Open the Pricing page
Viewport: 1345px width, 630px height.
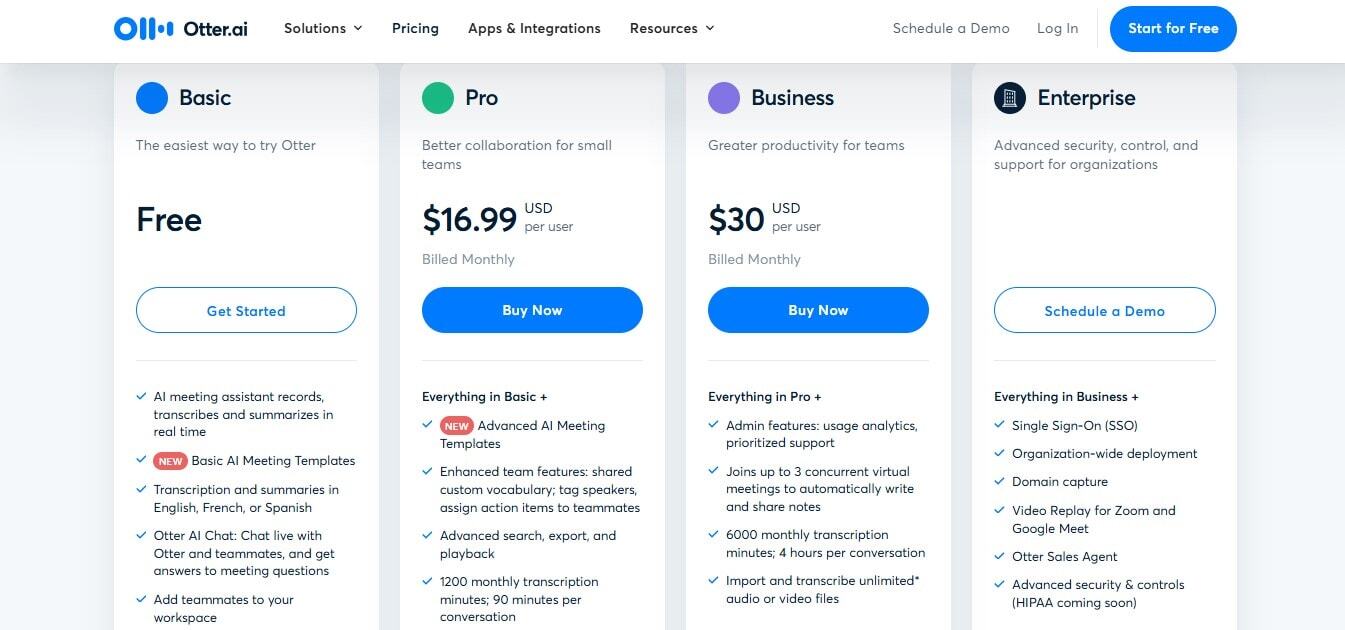click(415, 28)
